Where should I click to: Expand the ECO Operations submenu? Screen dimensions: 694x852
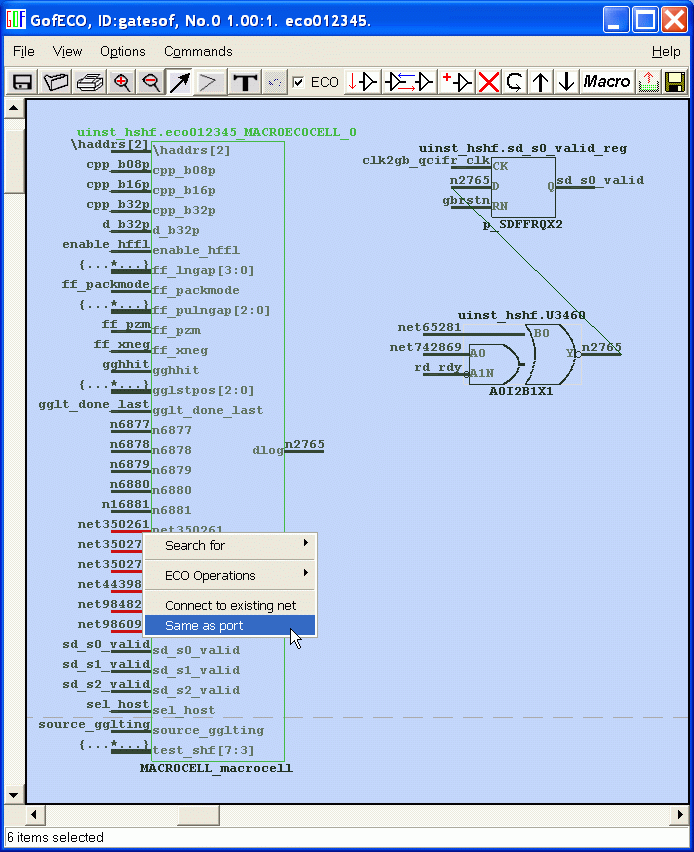(x=230, y=575)
